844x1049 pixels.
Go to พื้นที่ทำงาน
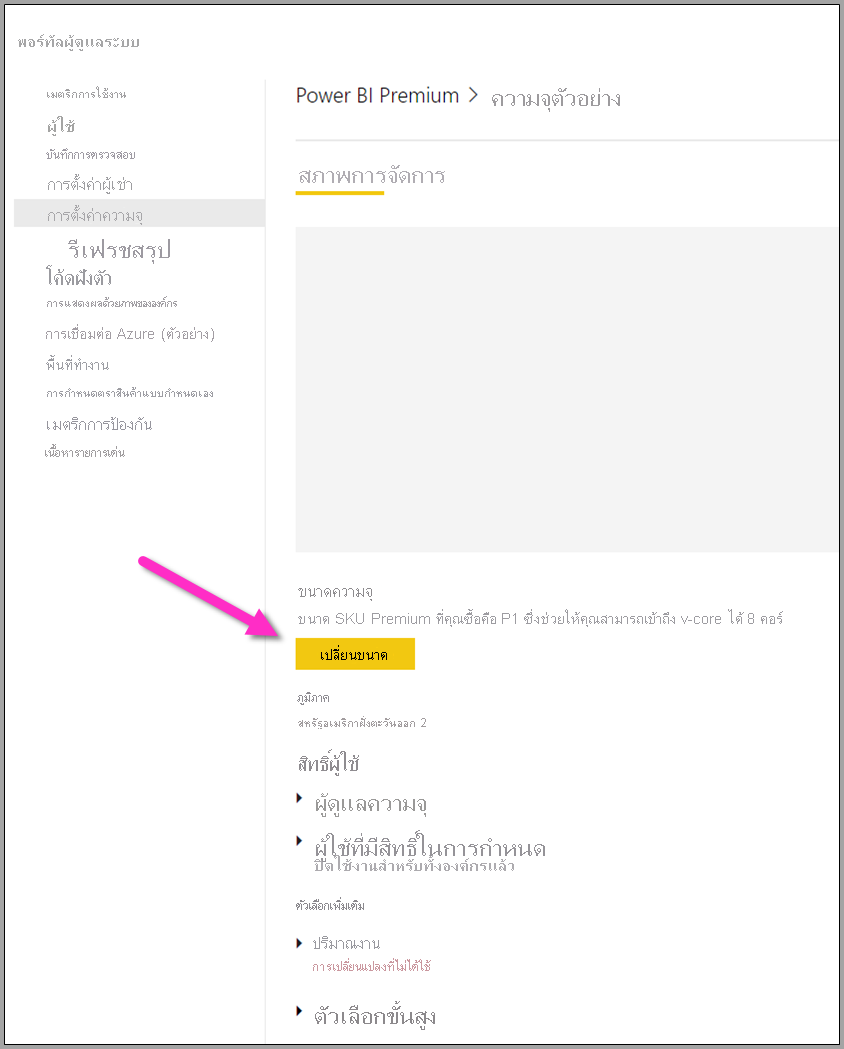(77, 365)
